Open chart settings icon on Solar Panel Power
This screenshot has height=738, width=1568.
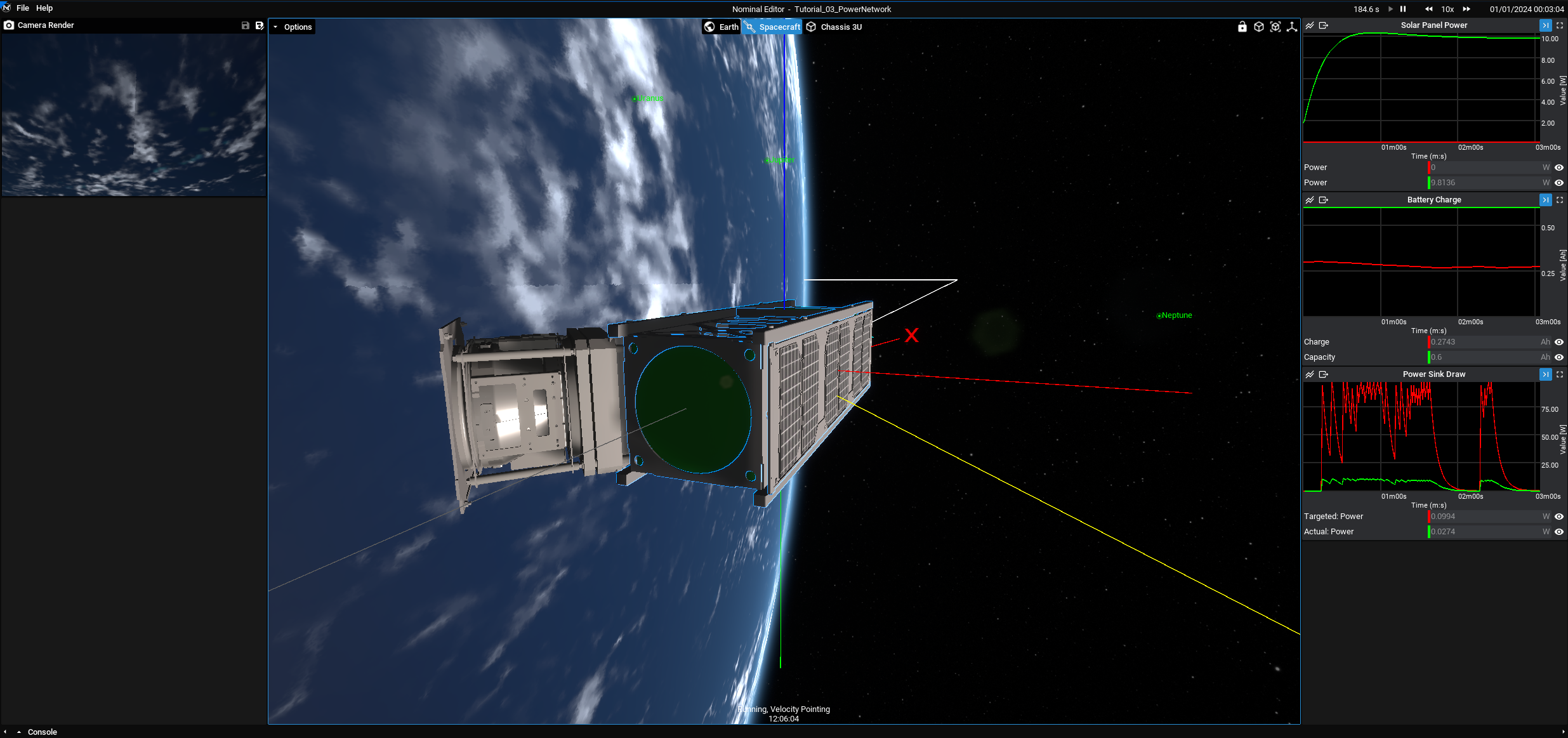click(1310, 25)
